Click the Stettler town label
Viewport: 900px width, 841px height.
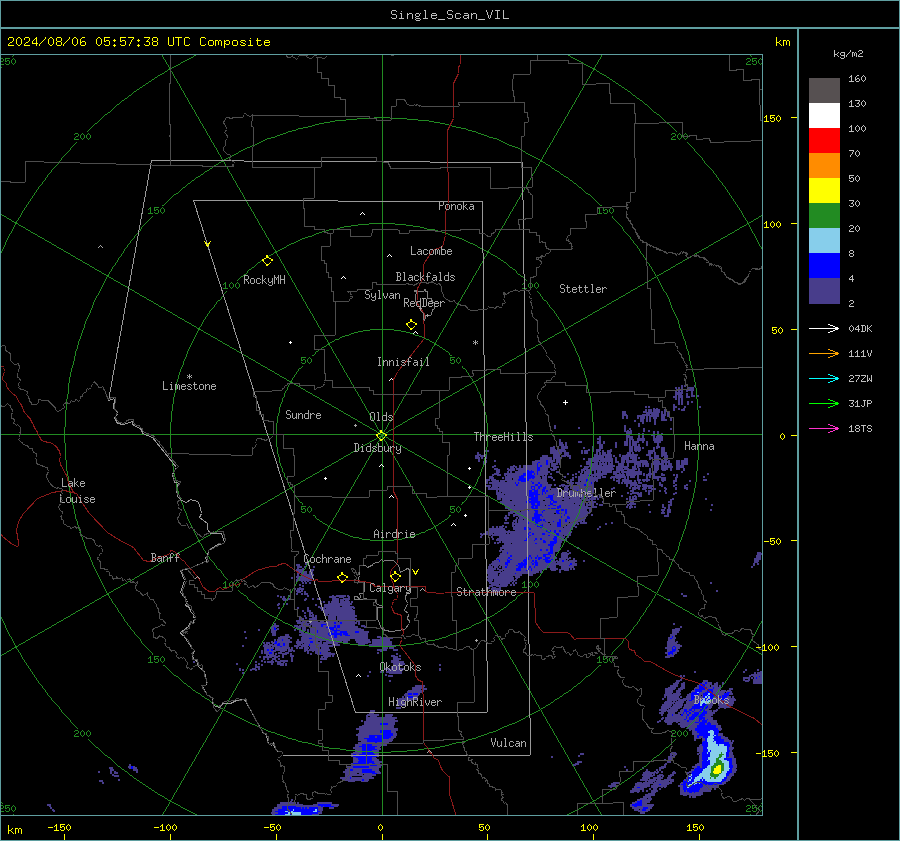coord(583,289)
